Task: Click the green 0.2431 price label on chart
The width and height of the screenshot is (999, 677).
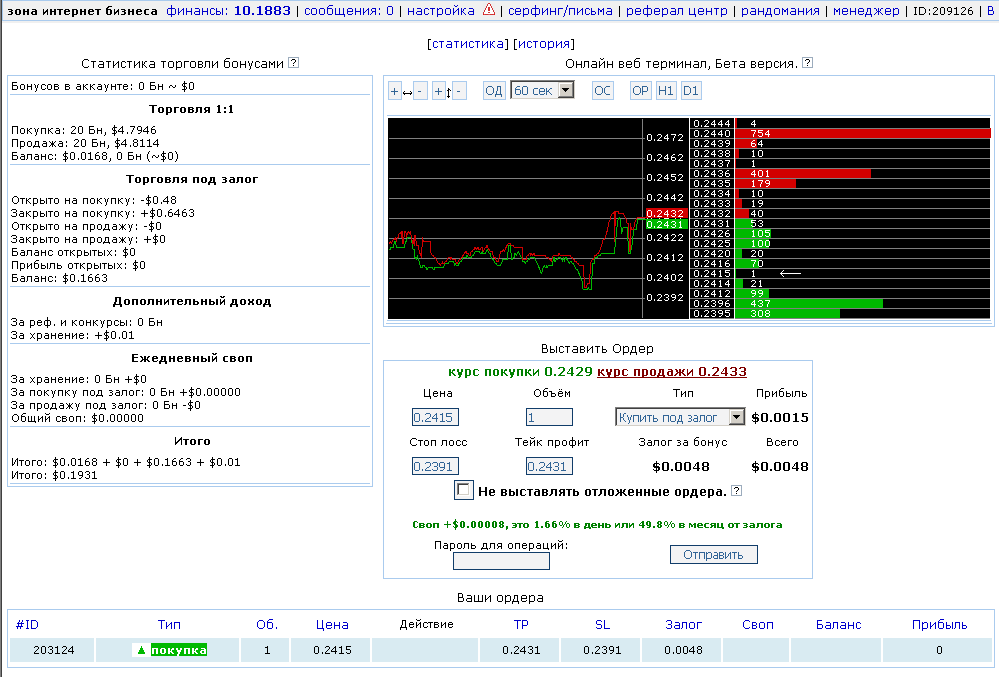Action: click(x=666, y=224)
